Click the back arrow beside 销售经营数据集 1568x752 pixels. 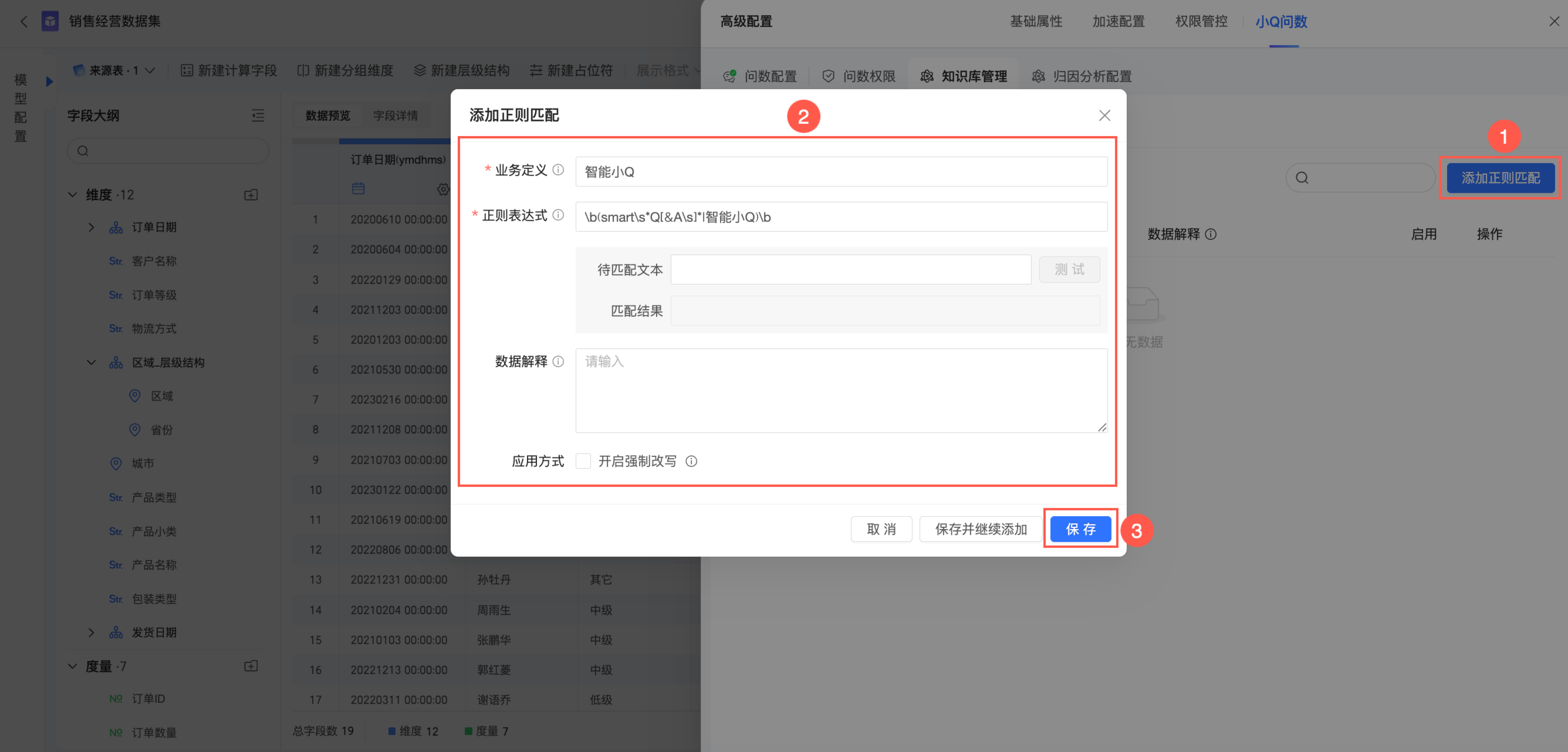[x=24, y=21]
